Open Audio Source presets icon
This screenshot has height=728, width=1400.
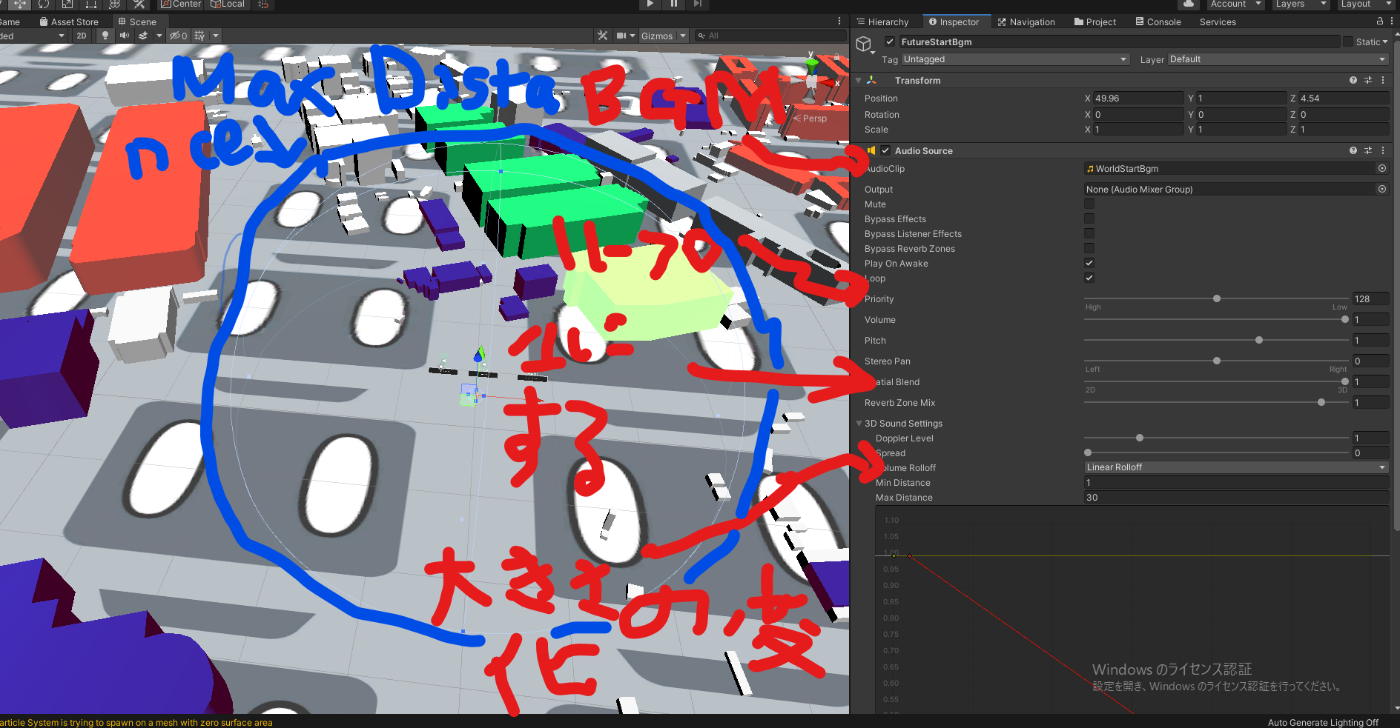(x=1369, y=150)
